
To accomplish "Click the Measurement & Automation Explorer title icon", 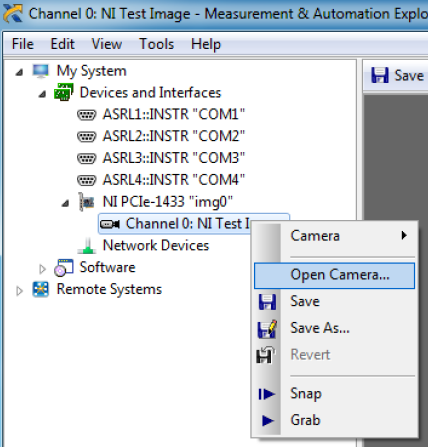I will coord(13,13).
